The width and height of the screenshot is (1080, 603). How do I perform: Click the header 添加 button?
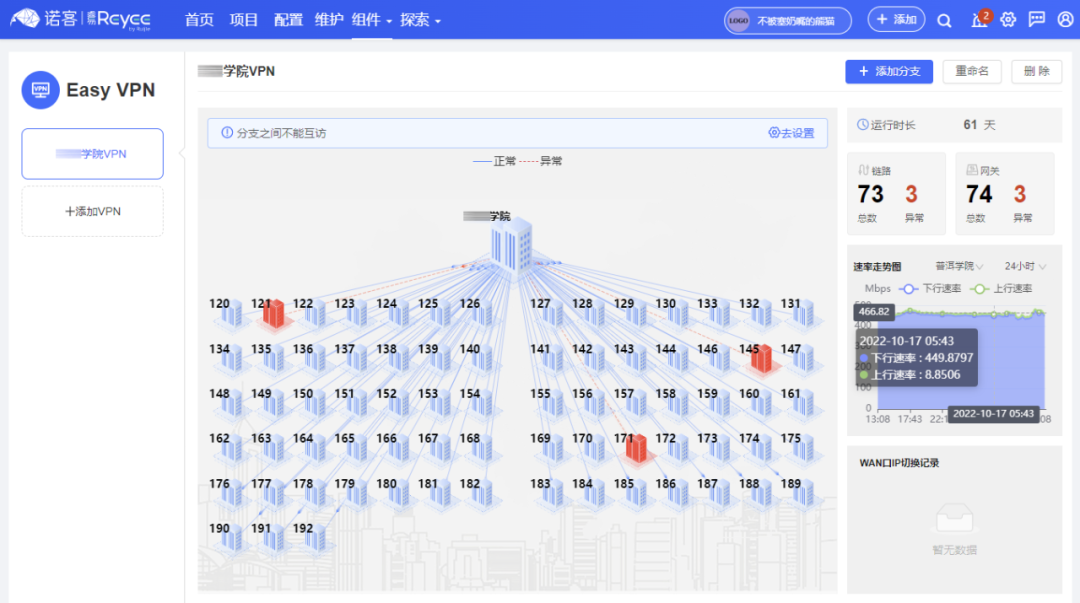tap(895, 19)
